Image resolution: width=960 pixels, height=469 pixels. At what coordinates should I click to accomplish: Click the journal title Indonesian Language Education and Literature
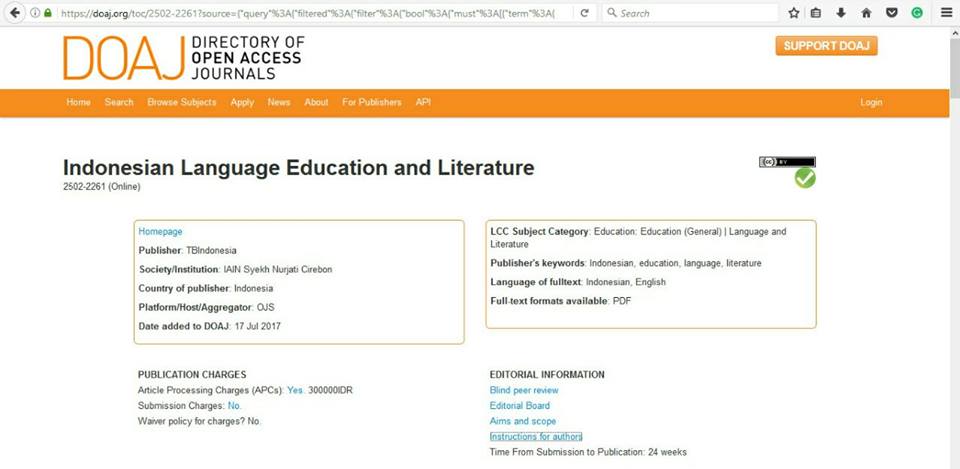(x=299, y=168)
